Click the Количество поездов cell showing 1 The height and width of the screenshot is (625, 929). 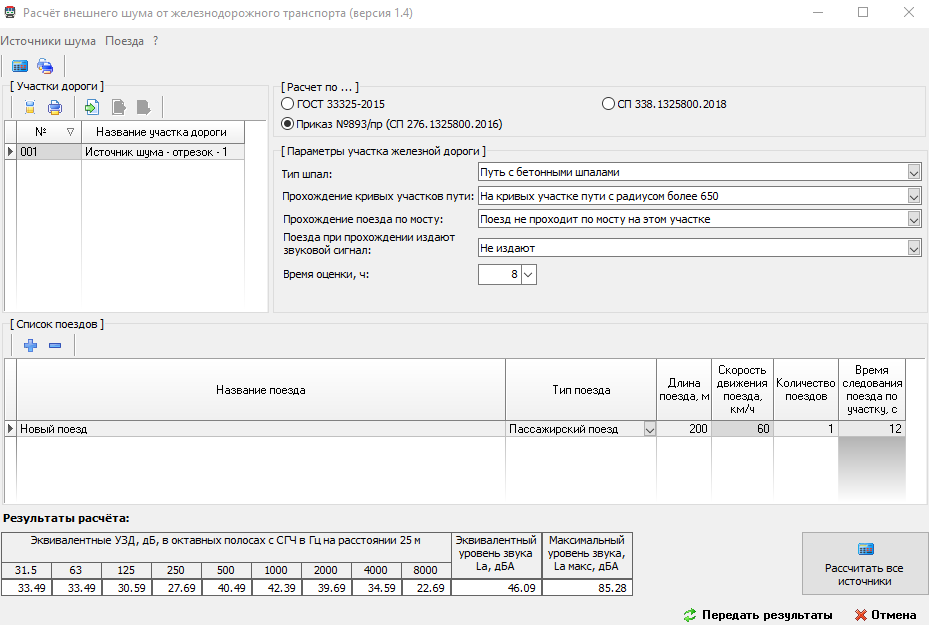tap(806, 429)
